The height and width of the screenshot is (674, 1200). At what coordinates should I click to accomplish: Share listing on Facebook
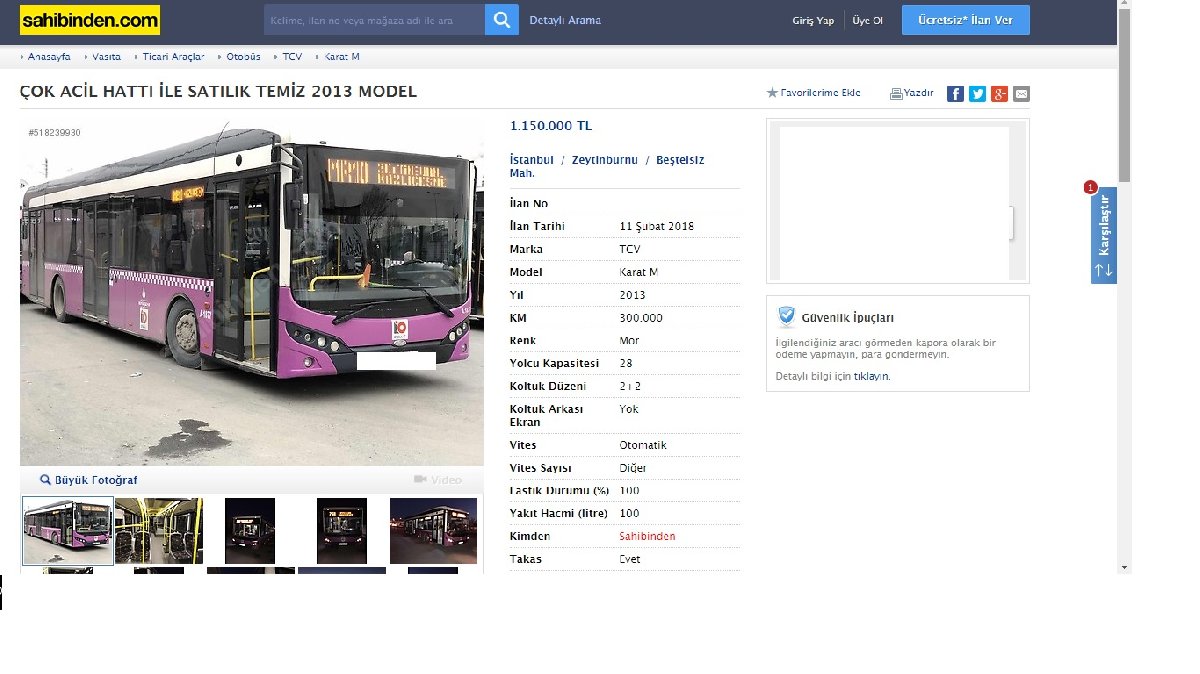coord(955,94)
